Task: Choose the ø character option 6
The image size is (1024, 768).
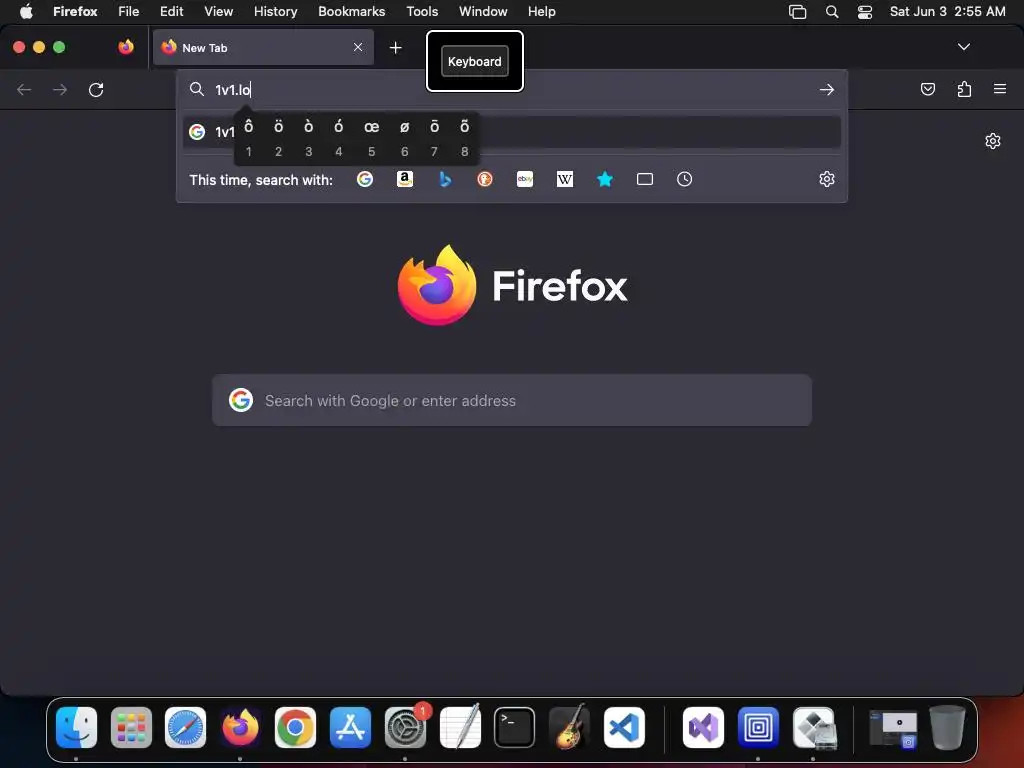Action: pos(404,137)
